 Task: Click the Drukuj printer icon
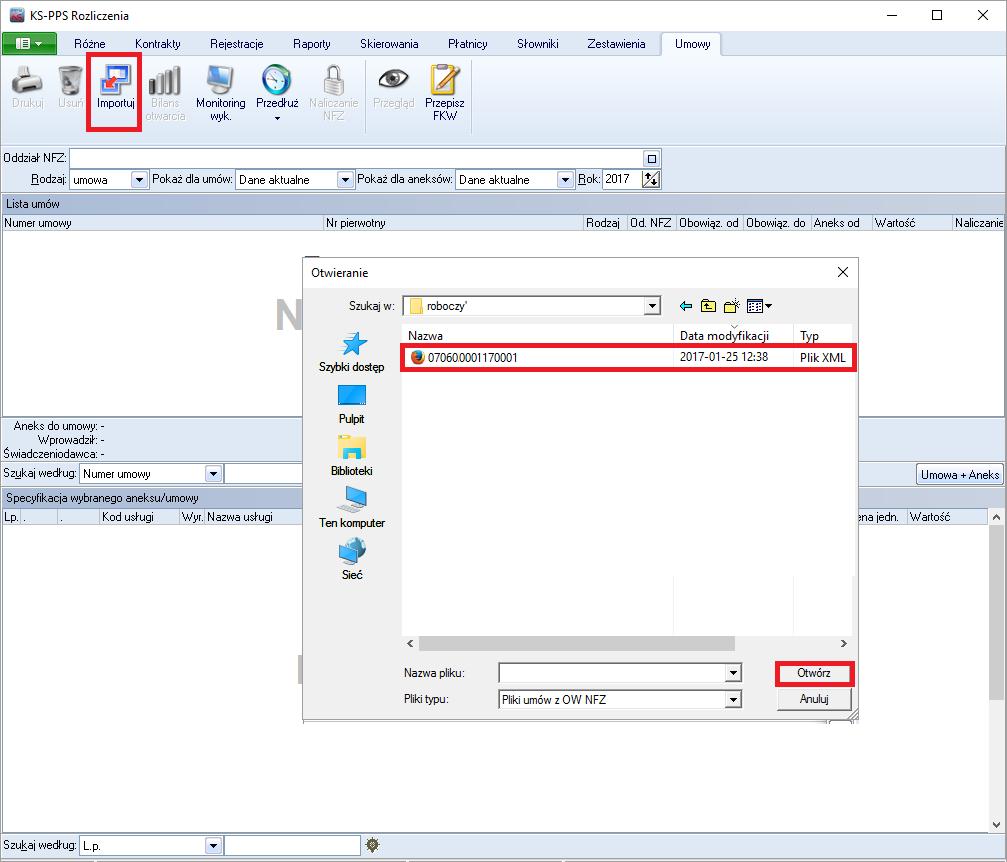[x=27, y=80]
